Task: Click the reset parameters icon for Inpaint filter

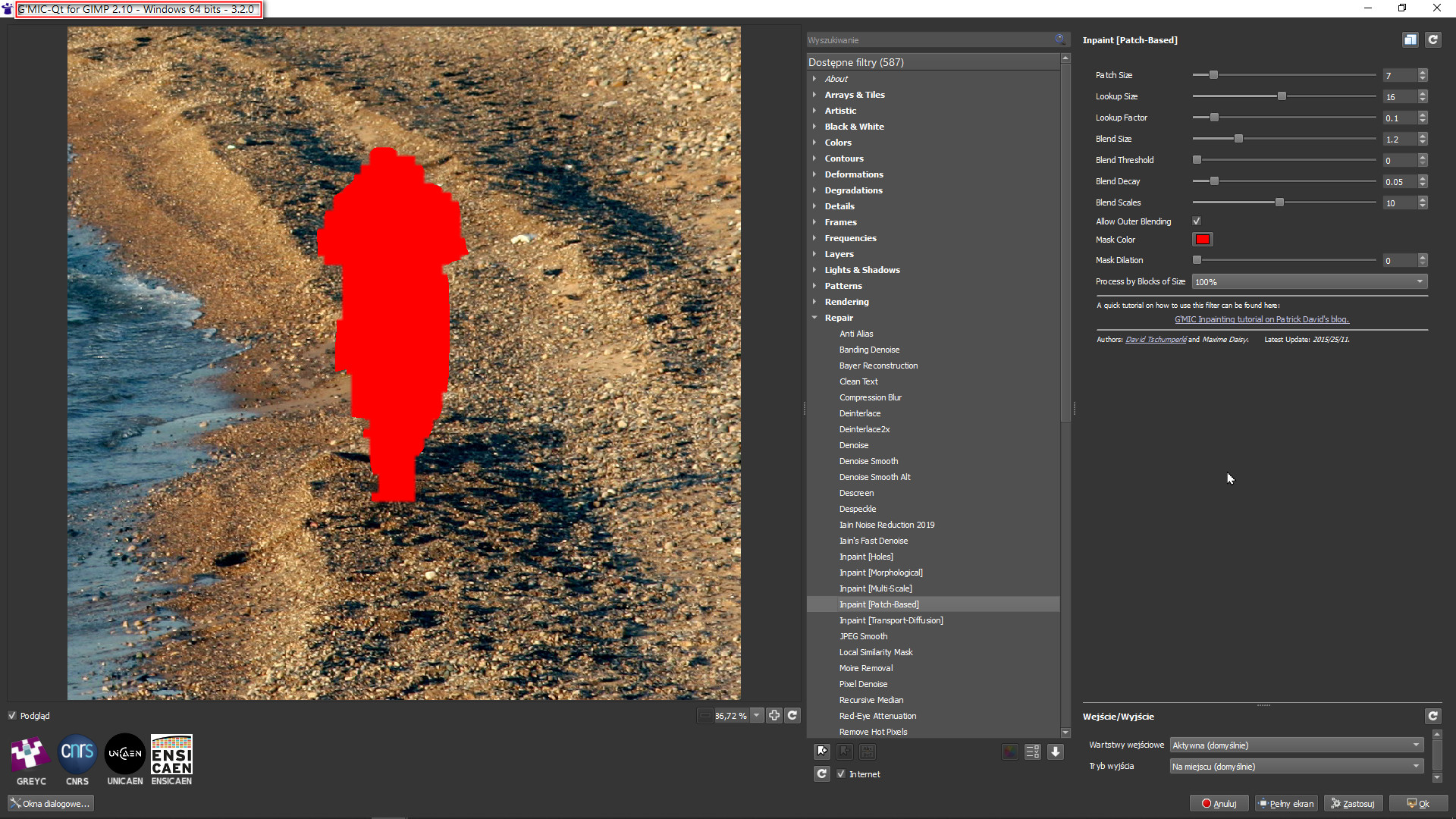Action: tap(1432, 40)
